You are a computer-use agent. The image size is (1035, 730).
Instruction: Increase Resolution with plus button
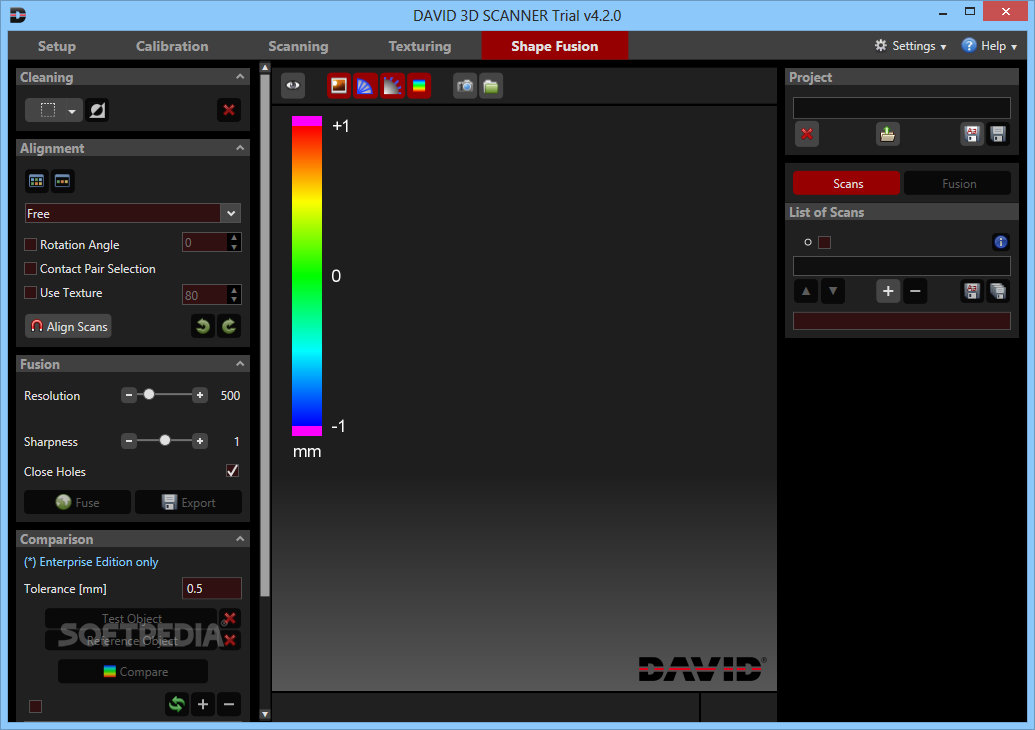(200, 395)
